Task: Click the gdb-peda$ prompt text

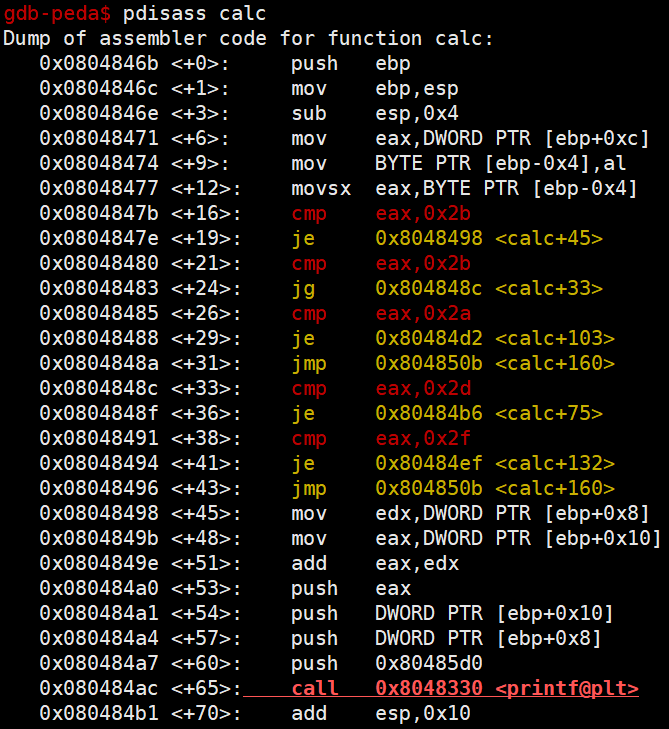Action: (x=57, y=14)
